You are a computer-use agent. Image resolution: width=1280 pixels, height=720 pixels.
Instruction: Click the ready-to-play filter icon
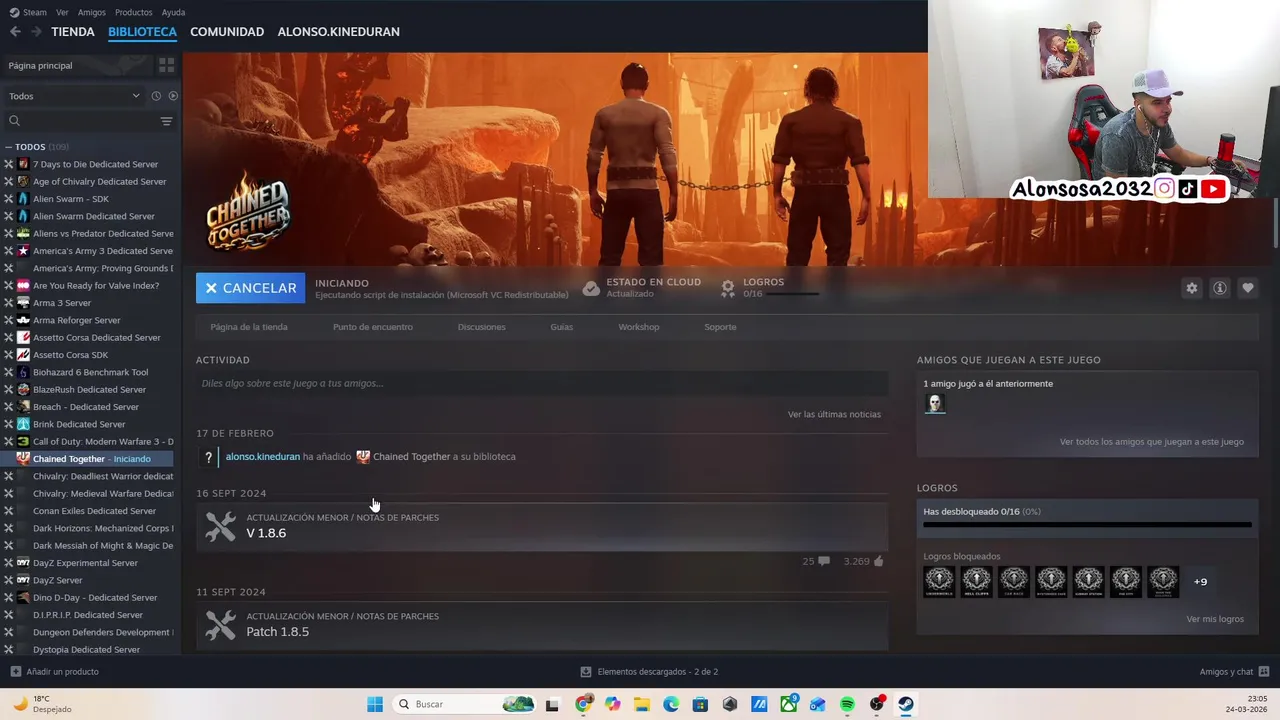(173, 96)
